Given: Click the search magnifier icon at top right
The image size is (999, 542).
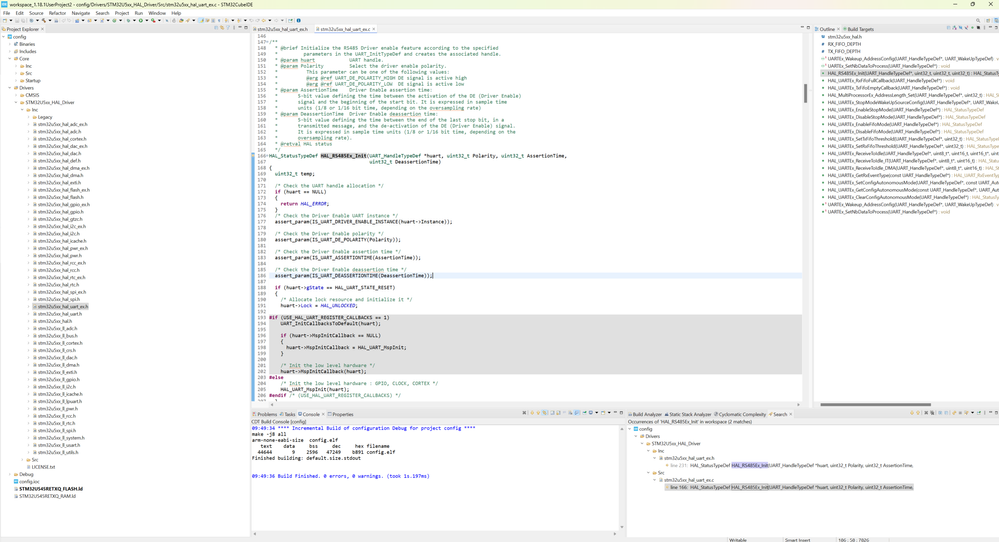Looking at the screenshot, I should click(978, 20).
